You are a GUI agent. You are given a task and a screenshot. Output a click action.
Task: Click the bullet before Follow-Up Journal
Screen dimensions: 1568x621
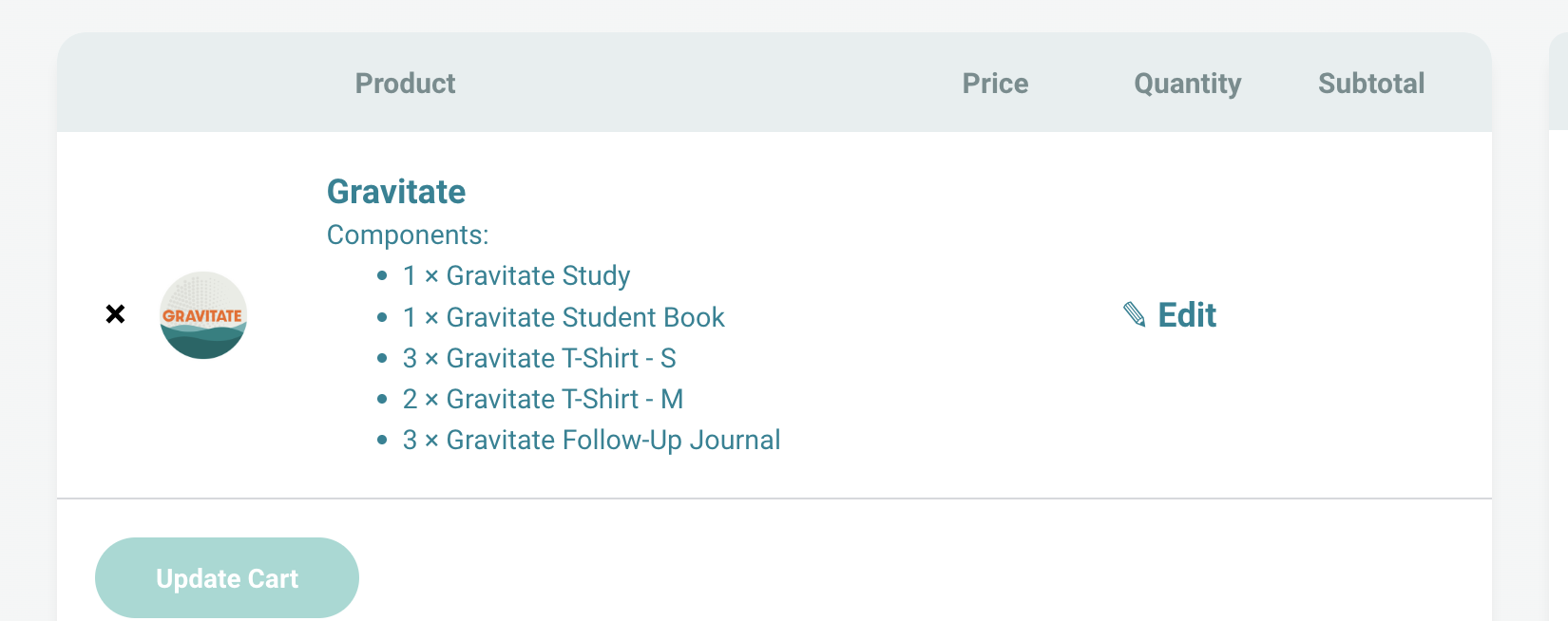coord(382,440)
